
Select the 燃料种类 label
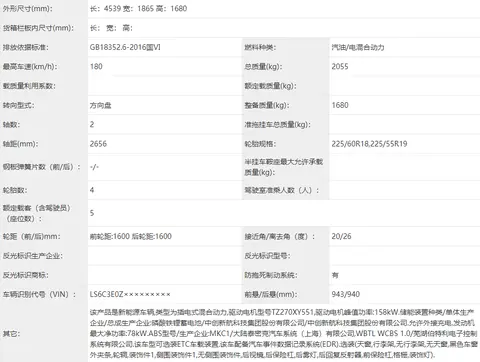260,47
